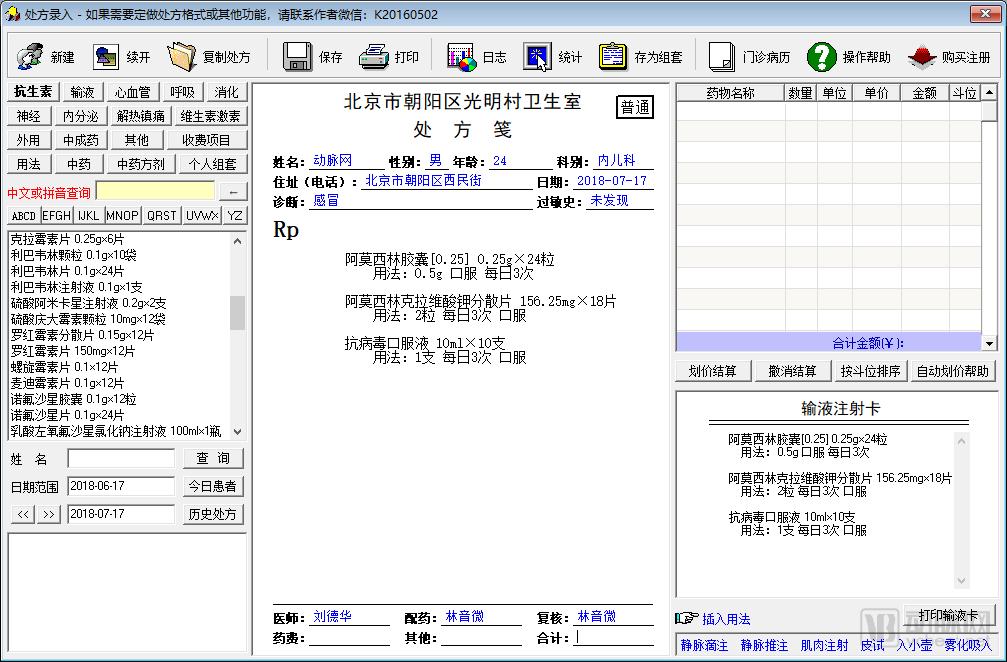Insert 肌肉注射 usage link
Image resolution: width=1007 pixels, height=662 pixels.
[x=825, y=645]
